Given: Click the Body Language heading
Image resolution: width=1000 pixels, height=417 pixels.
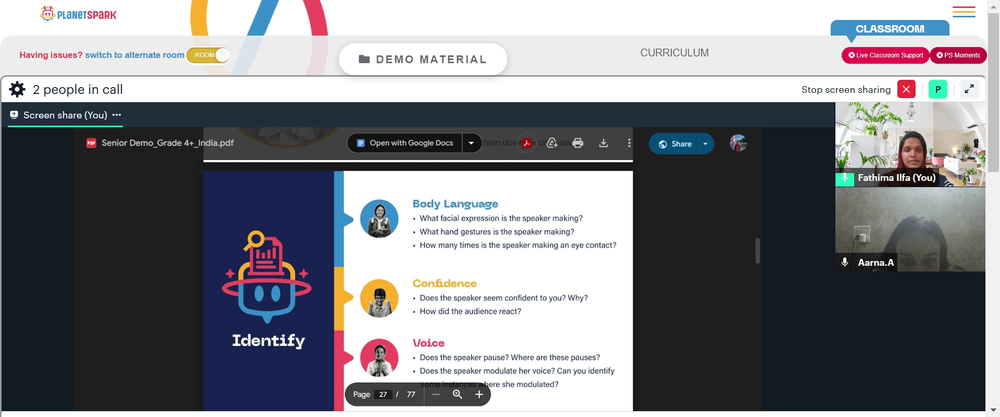Looking at the screenshot, I should point(455,204).
